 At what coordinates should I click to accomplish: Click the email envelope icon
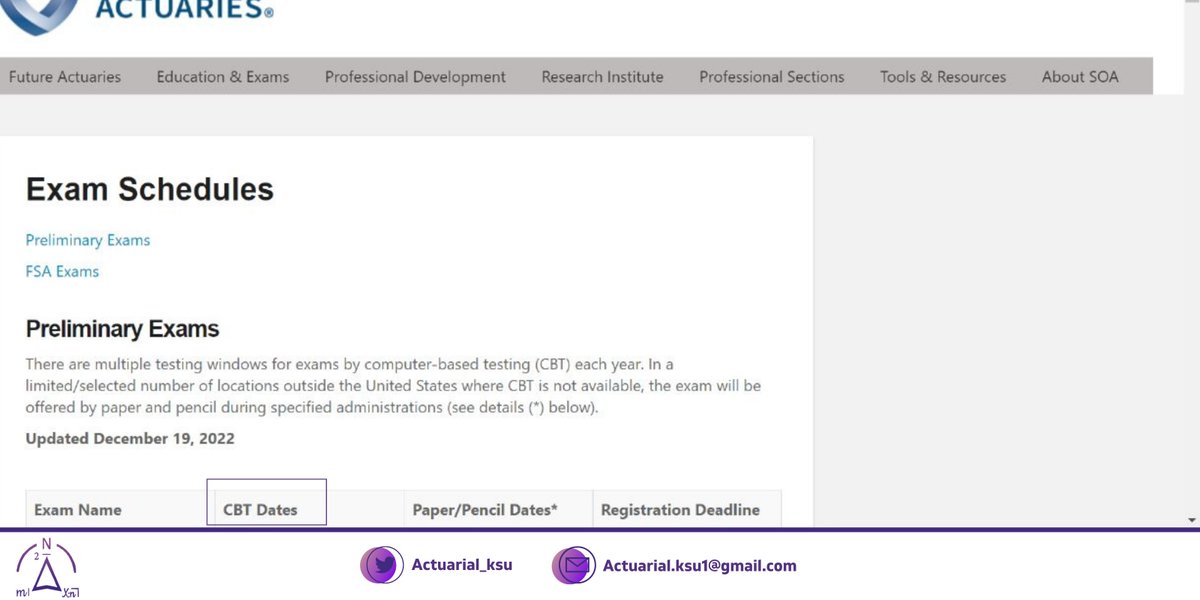point(574,565)
